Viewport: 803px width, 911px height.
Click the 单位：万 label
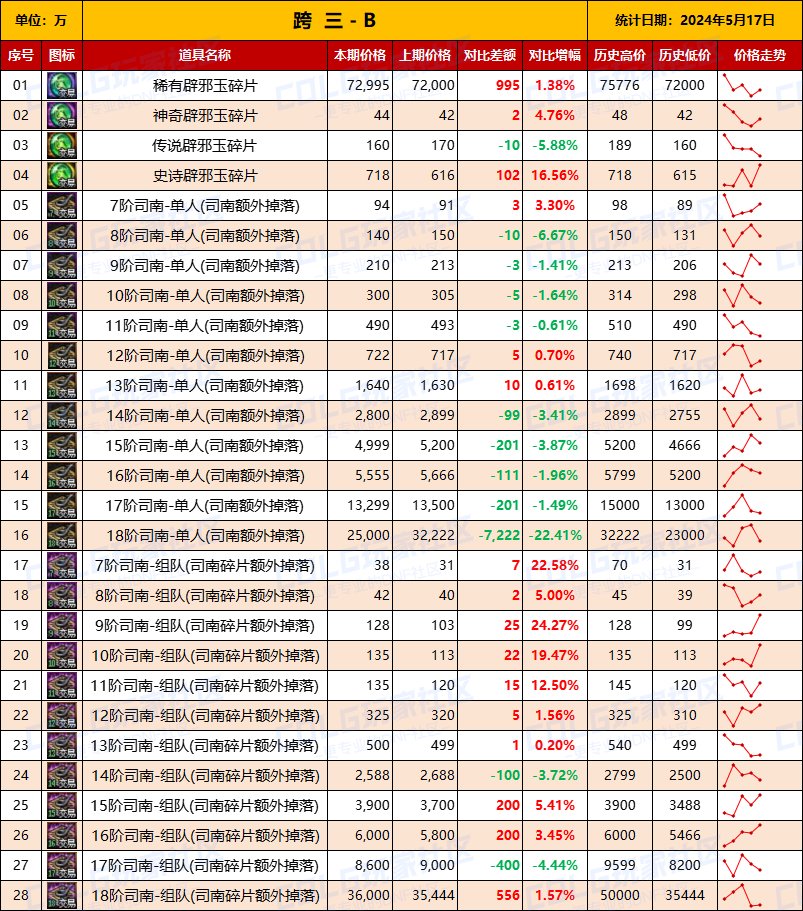click(x=41, y=21)
